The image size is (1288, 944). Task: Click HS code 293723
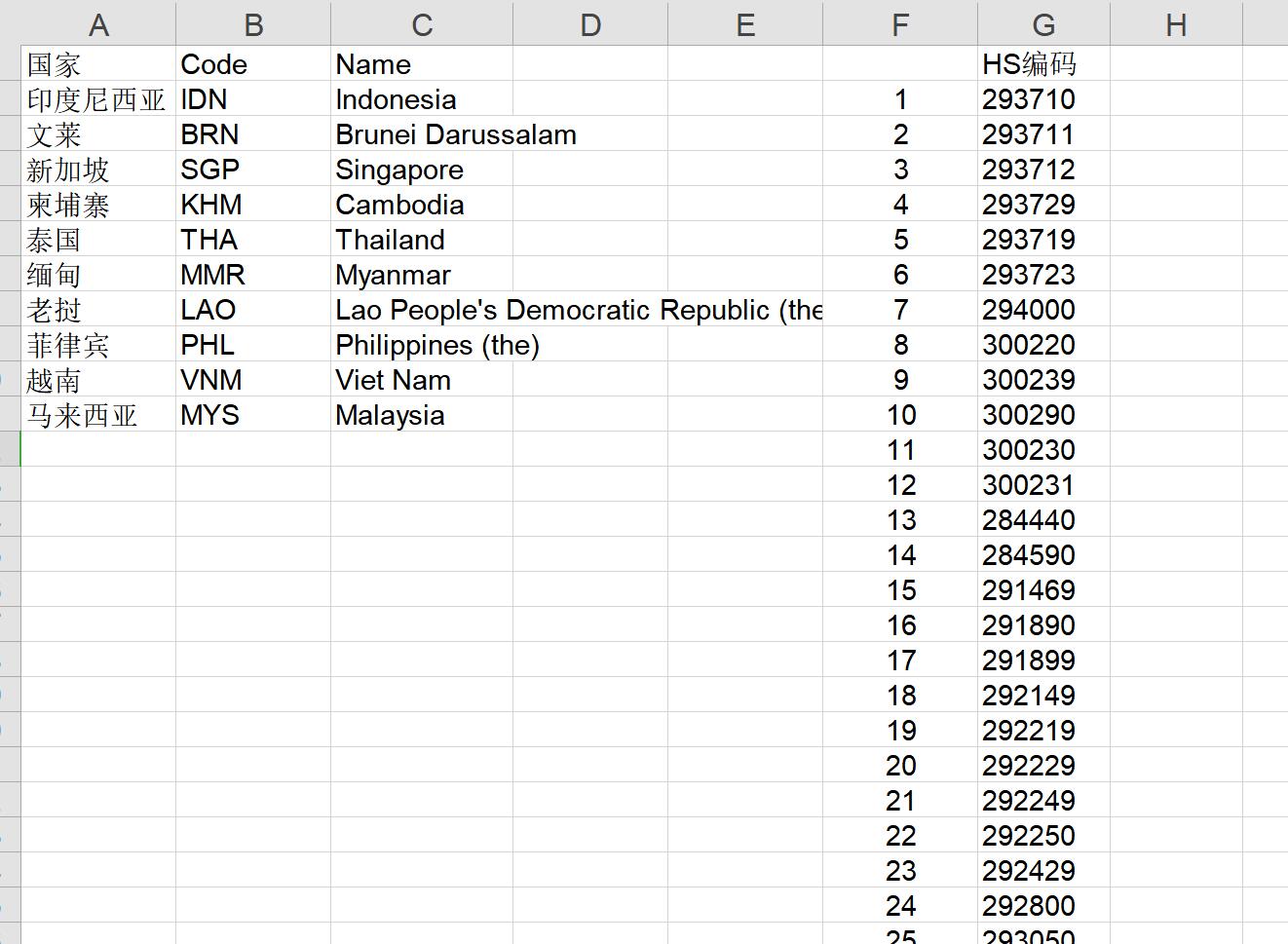coord(1043,274)
